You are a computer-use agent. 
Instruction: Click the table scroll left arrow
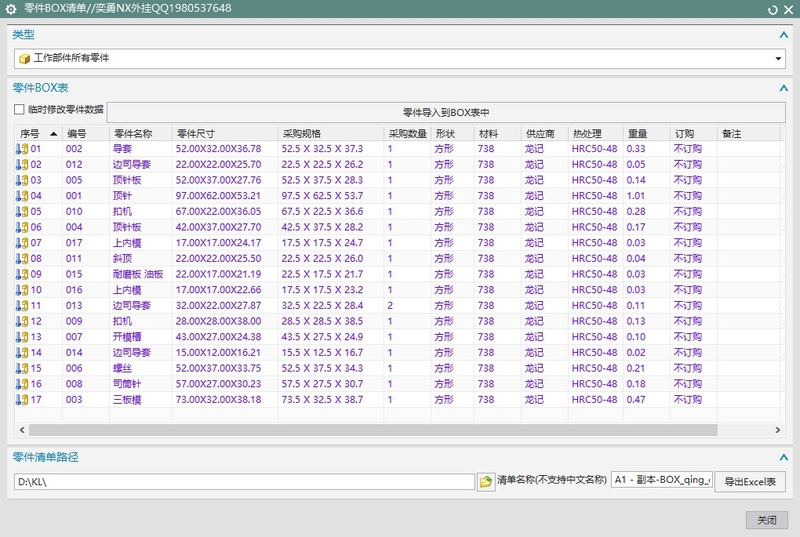[x=22, y=430]
